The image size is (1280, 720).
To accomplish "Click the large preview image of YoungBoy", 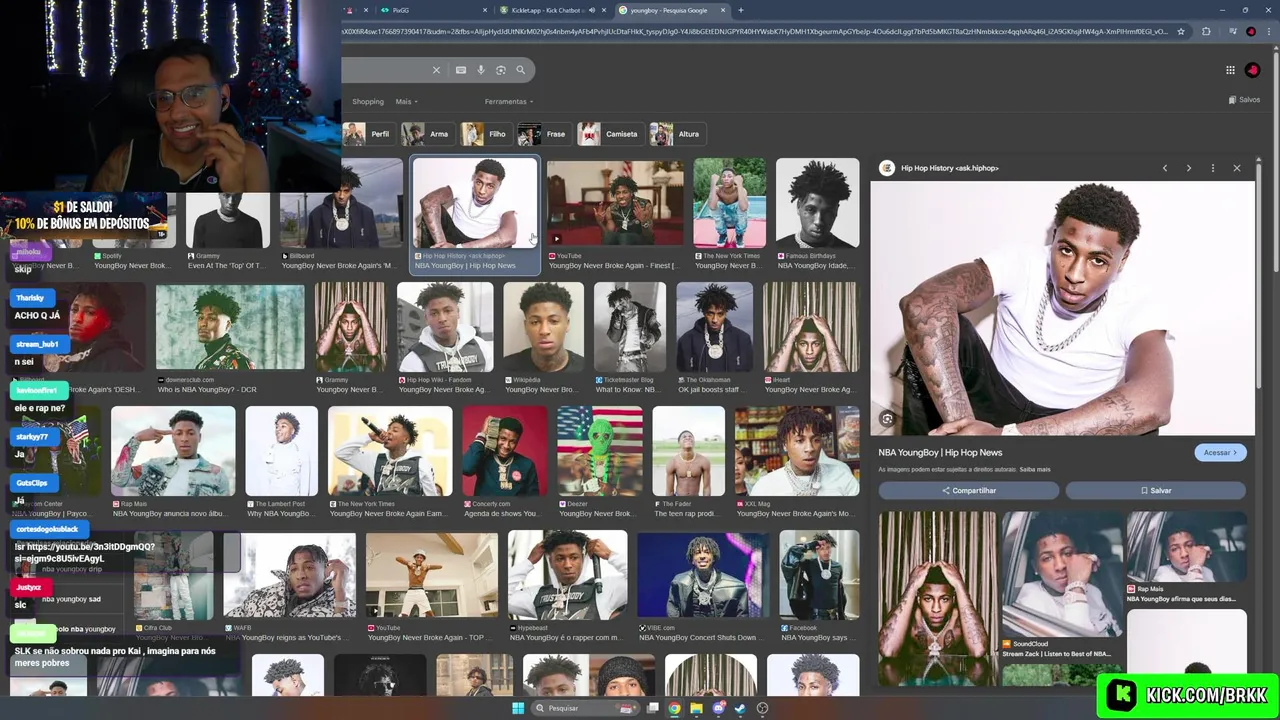I will [1062, 308].
